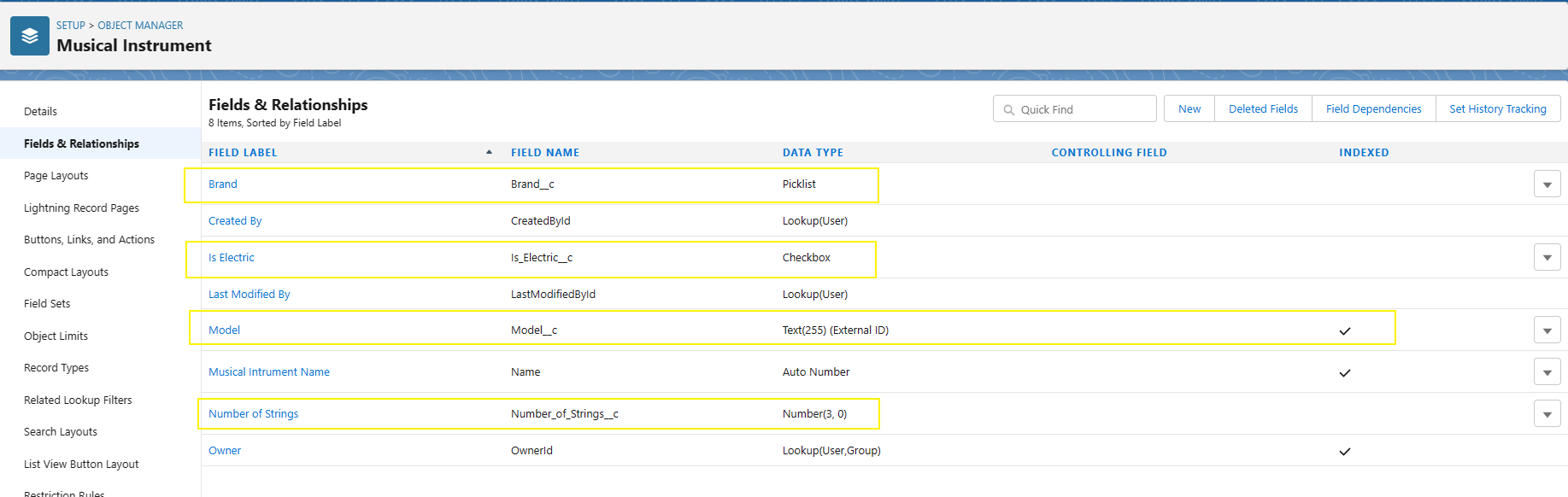Open the Page Layouts sidebar section
1568x497 pixels.
coord(56,176)
